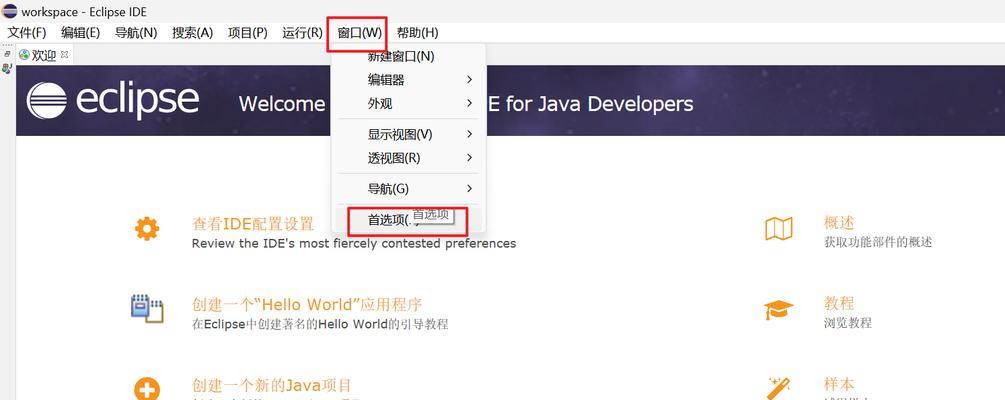Open the 搜索(A) menu

tap(192, 33)
